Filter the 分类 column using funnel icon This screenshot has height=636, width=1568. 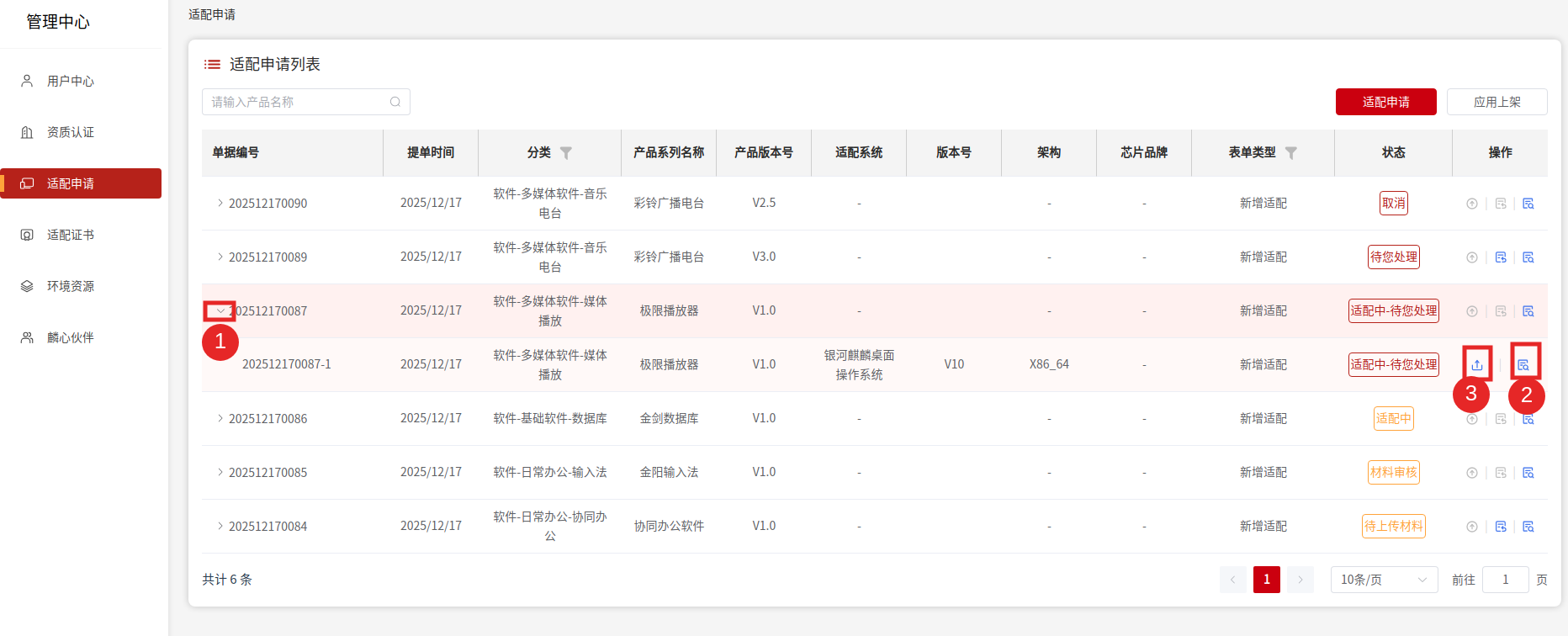(566, 153)
